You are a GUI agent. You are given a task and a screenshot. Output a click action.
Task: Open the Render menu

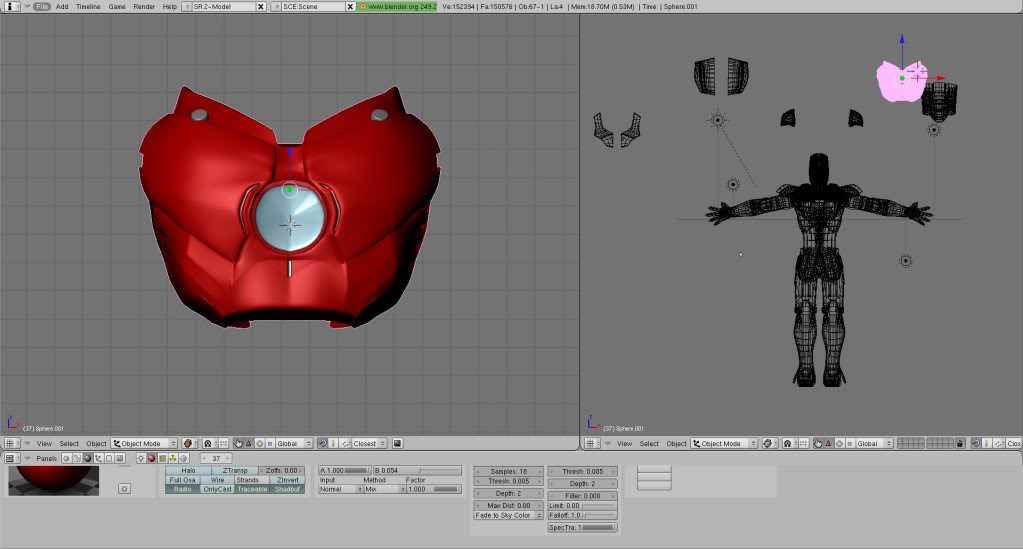tap(144, 6)
